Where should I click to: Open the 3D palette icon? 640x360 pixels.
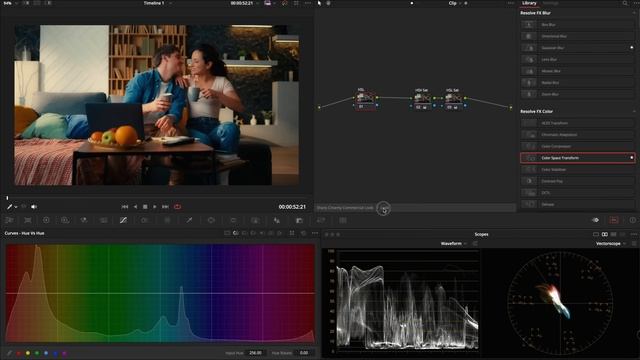click(343, 220)
